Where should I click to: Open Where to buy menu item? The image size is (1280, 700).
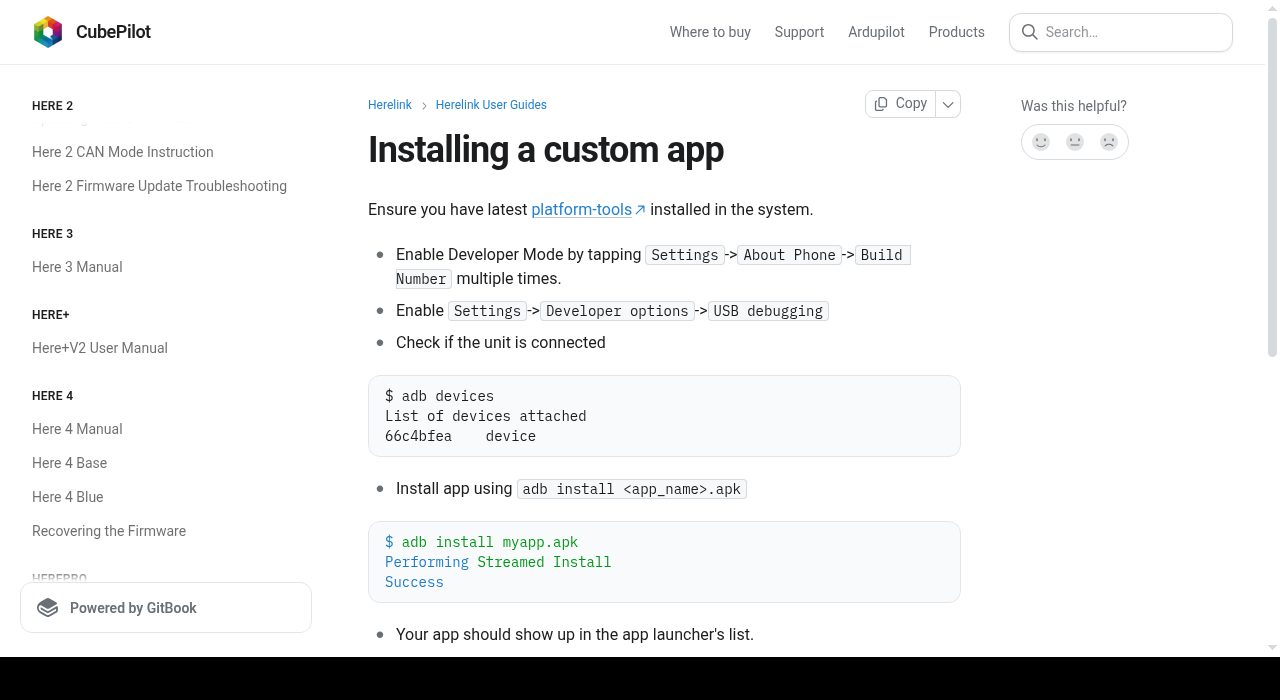coord(710,32)
